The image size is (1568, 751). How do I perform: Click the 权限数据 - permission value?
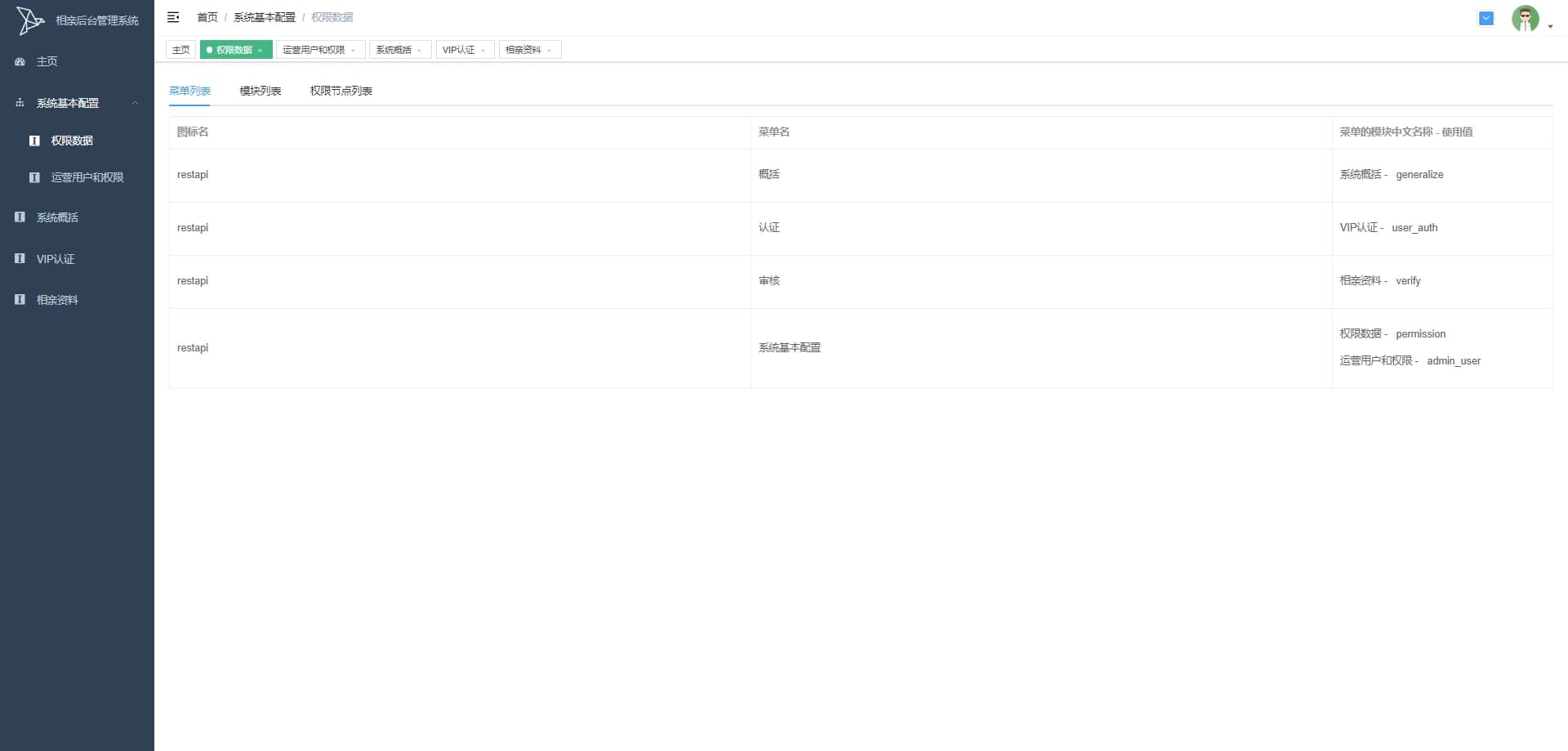[x=1392, y=333]
